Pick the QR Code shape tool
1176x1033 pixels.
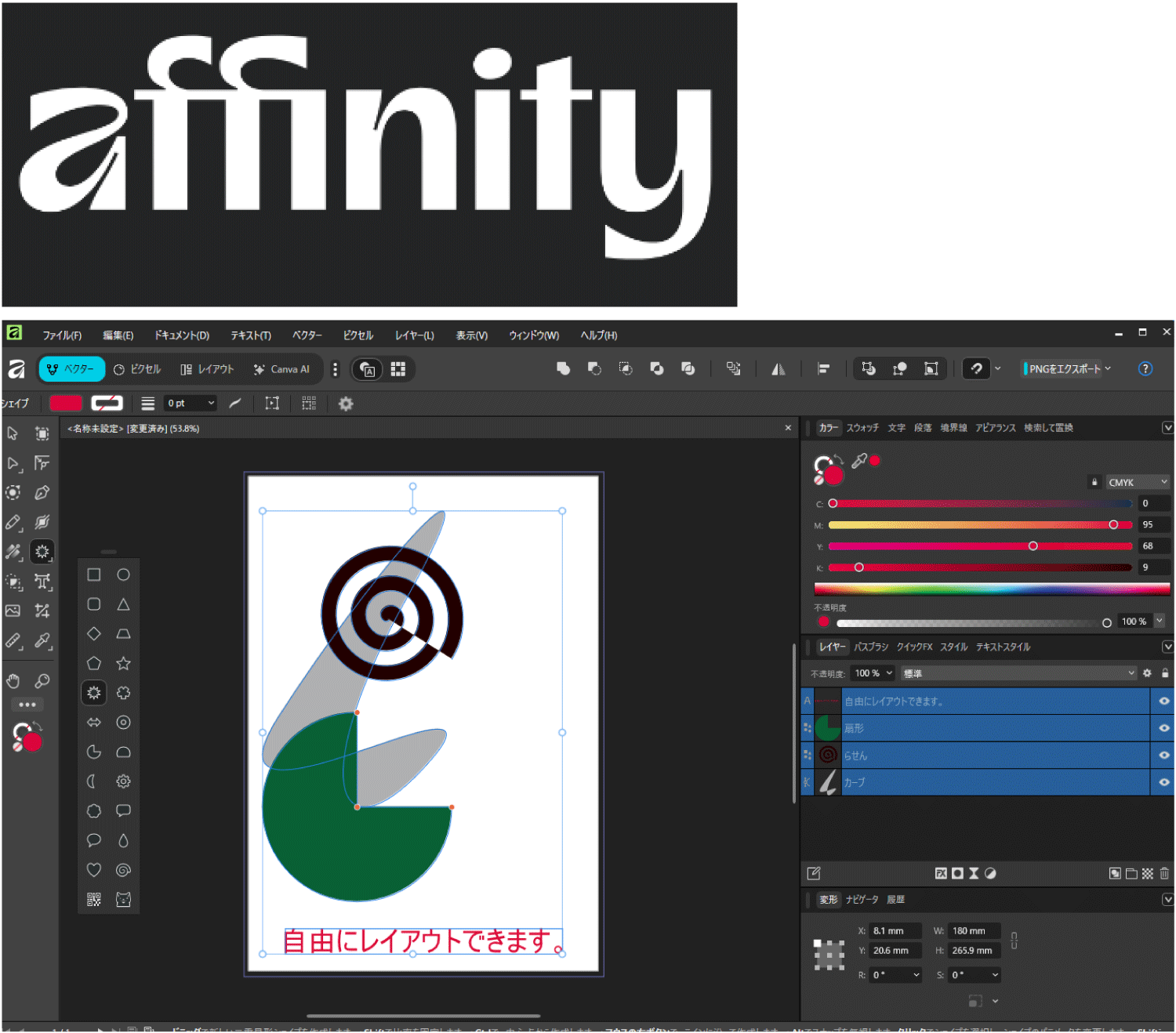pos(93,898)
